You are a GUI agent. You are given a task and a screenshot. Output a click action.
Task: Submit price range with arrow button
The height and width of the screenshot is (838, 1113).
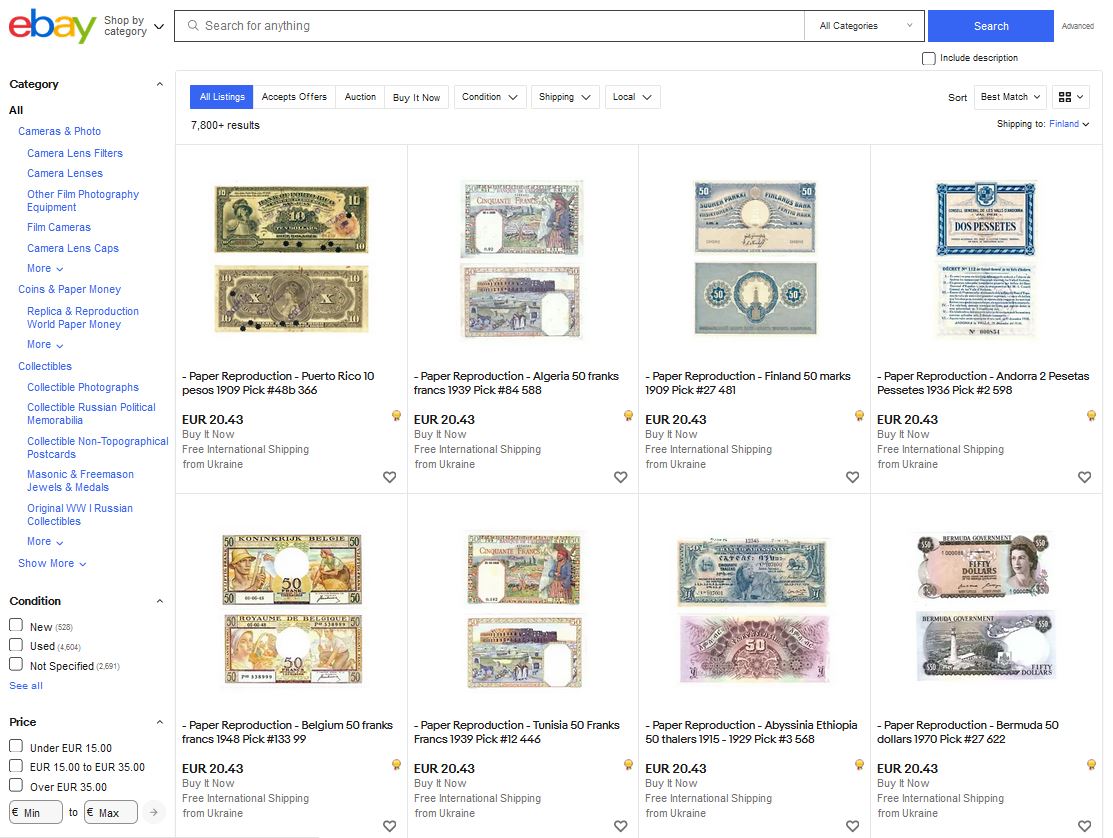point(153,812)
